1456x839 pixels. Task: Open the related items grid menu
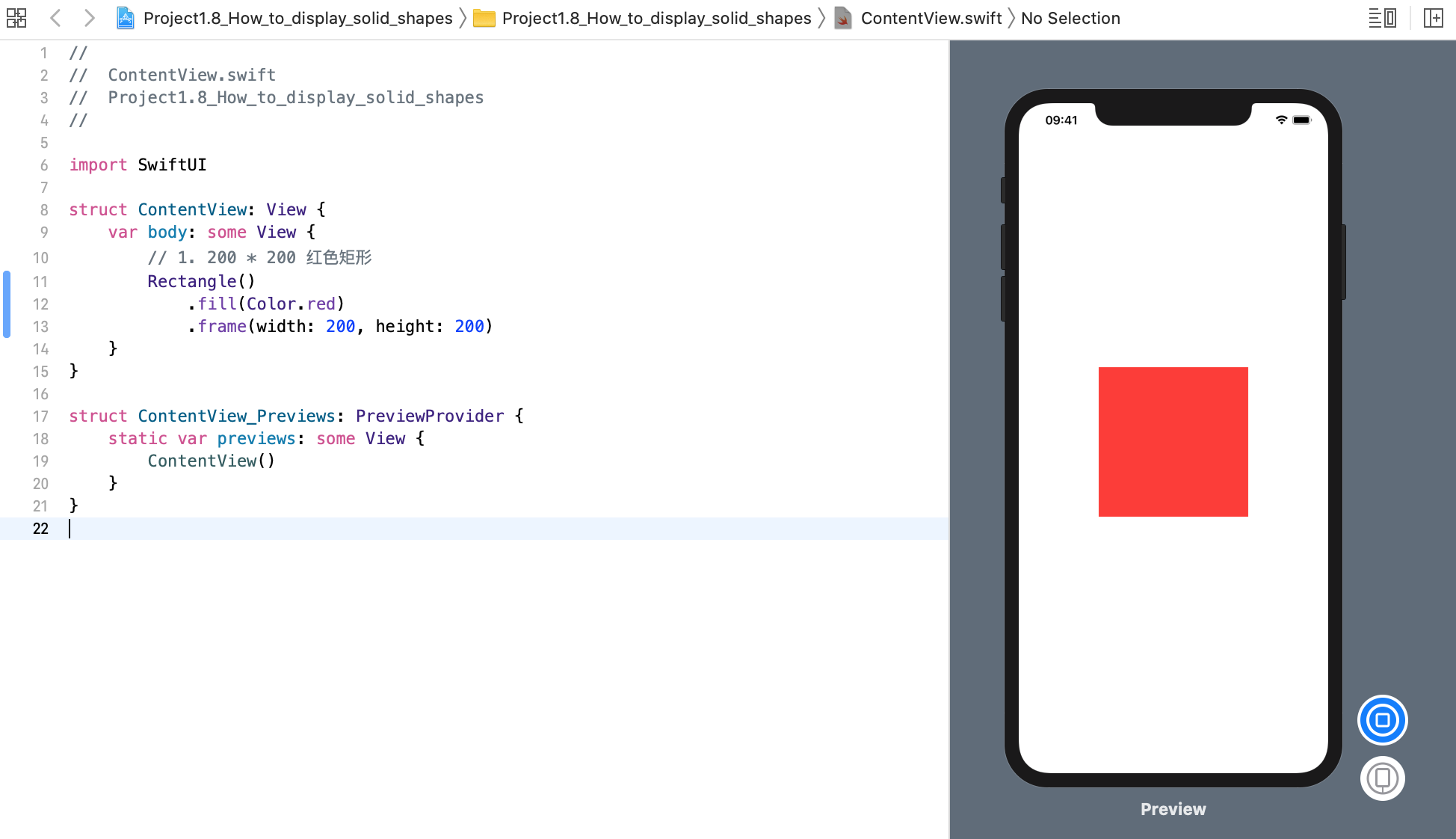pyautogui.click(x=16, y=18)
